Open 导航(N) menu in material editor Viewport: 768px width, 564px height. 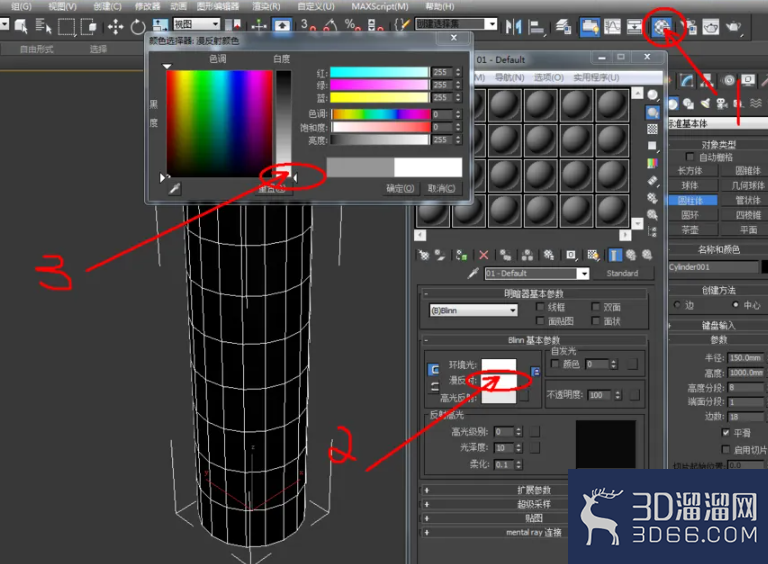509,77
